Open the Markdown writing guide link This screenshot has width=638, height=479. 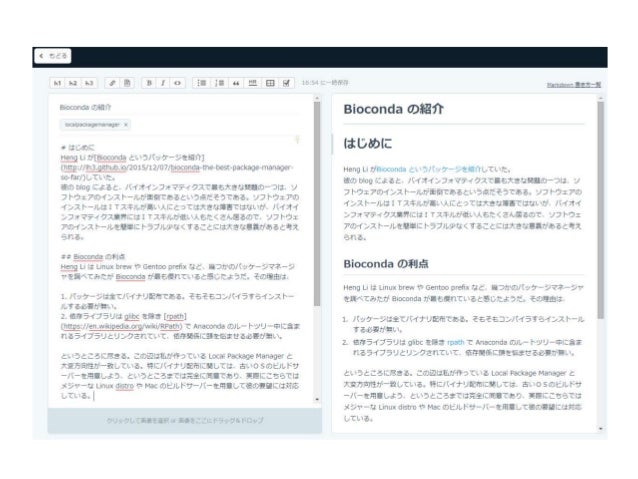click(574, 85)
